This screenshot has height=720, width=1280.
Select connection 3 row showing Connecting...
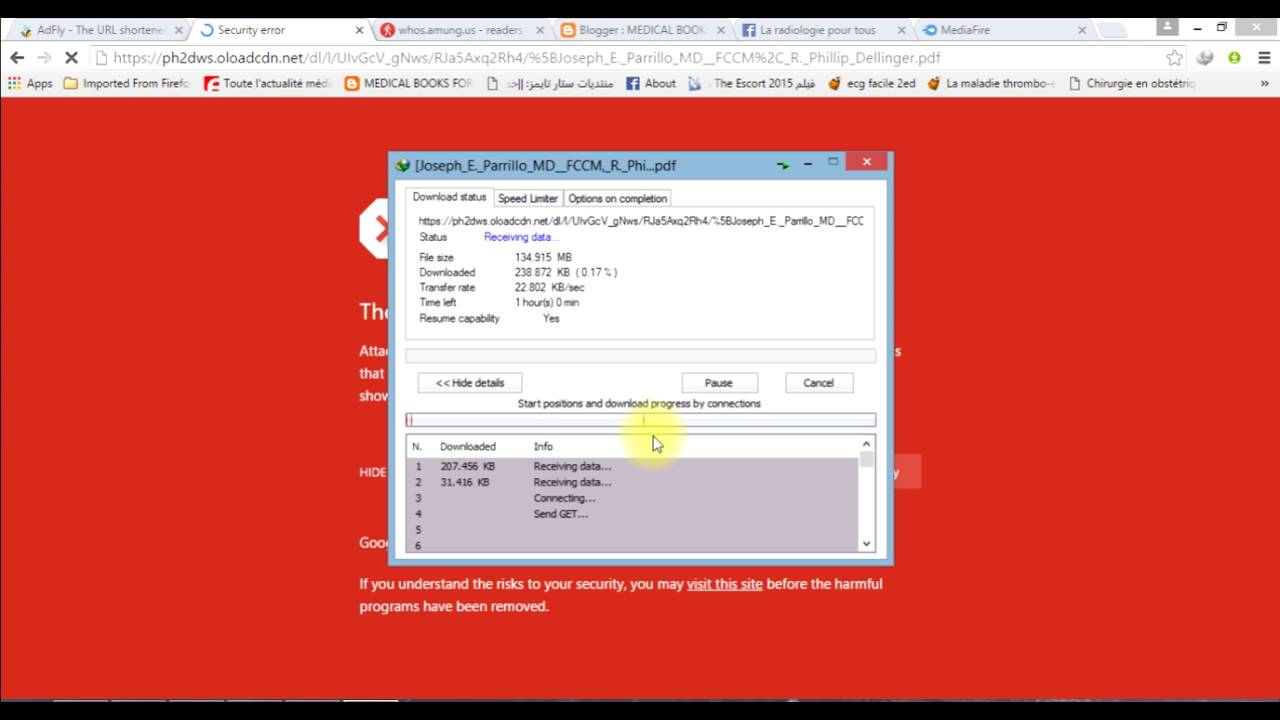[x=632, y=498]
